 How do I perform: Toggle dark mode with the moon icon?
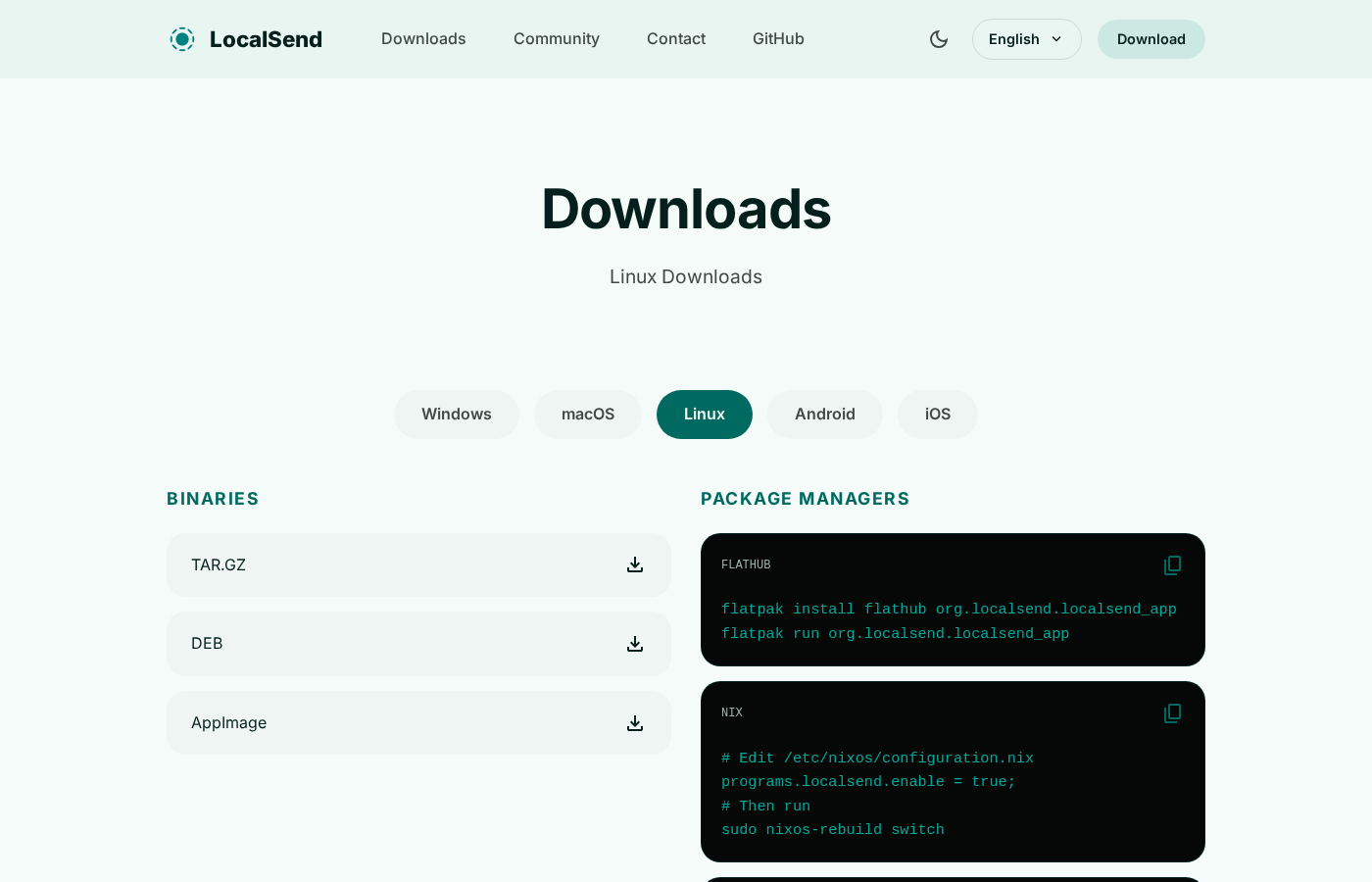point(939,39)
